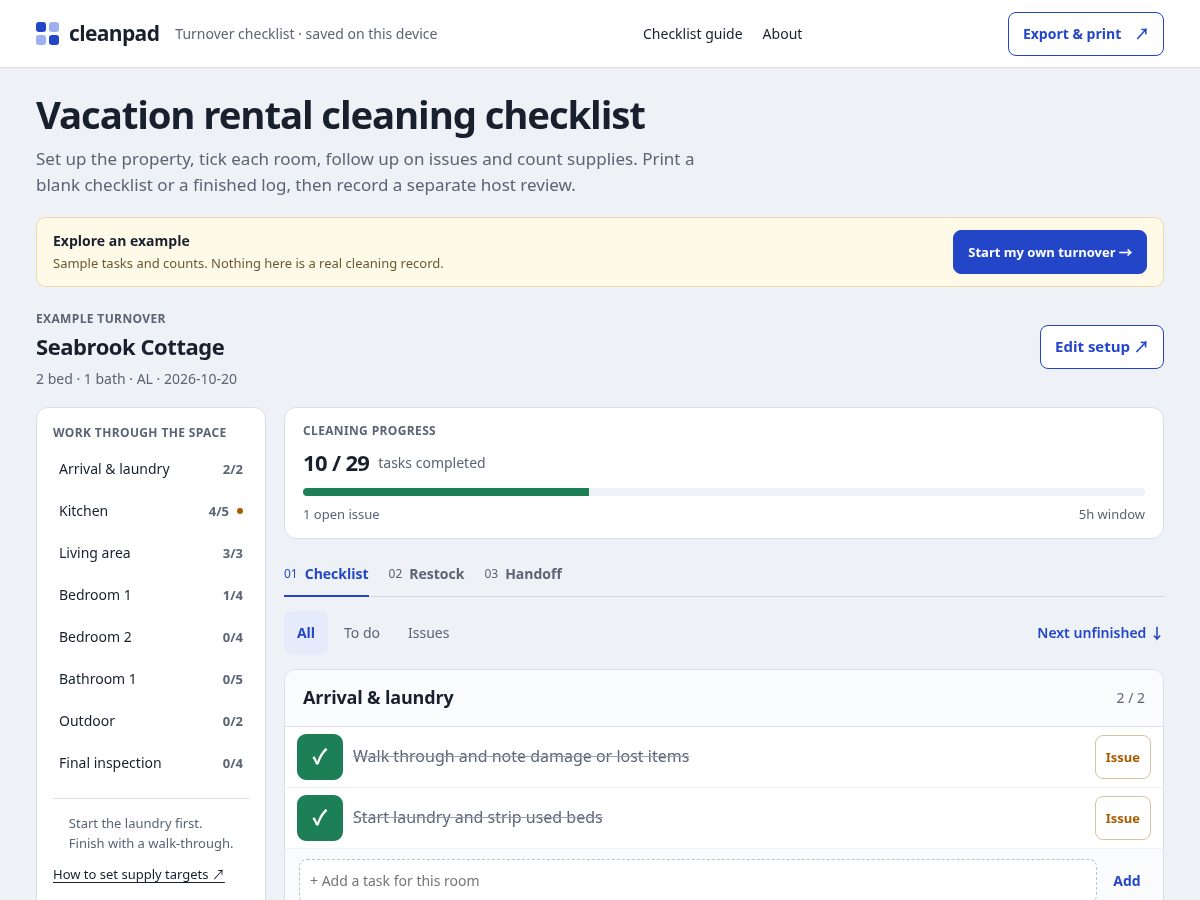Select the All filter
1200x900 pixels.
(306, 633)
